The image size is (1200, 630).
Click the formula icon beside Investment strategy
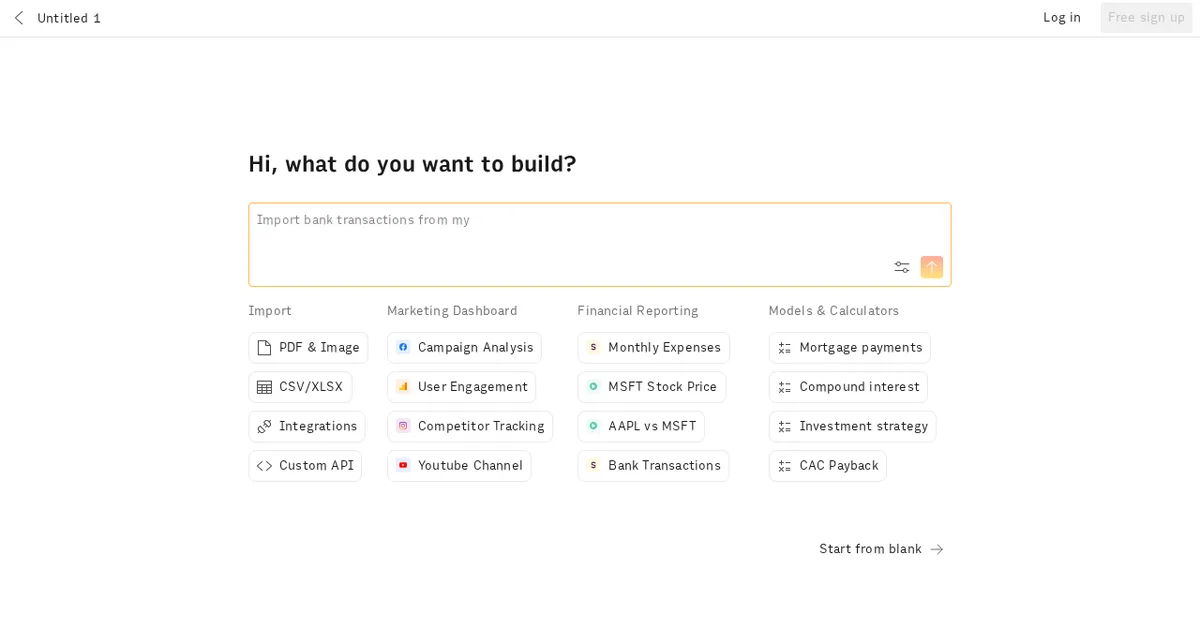(x=785, y=426)
